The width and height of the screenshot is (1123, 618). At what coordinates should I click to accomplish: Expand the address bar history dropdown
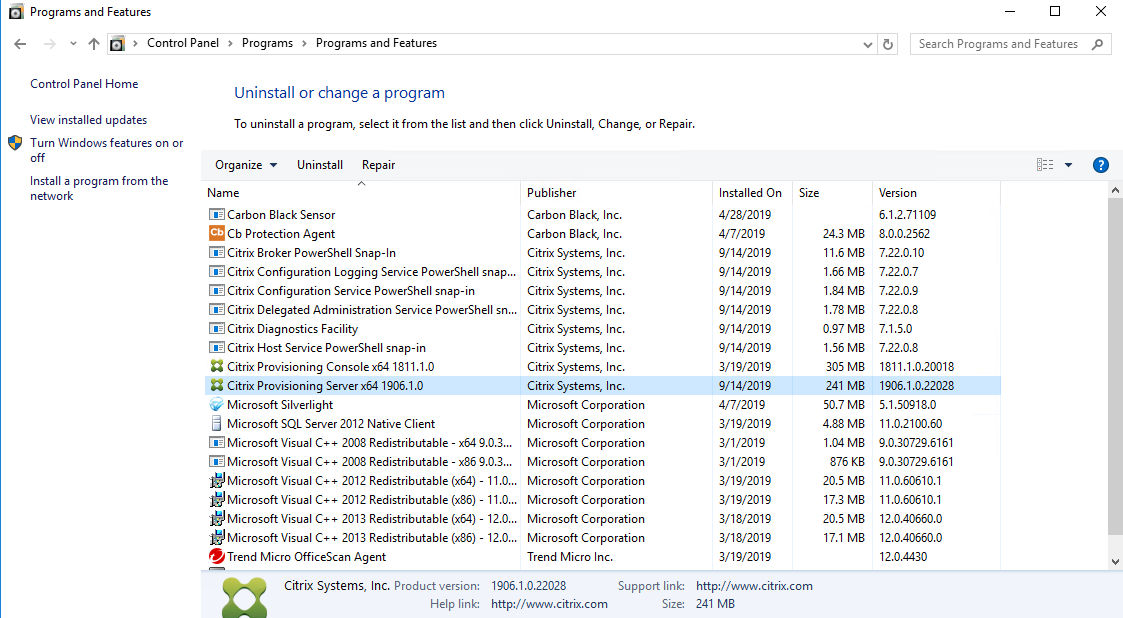[x=868, y=44]
